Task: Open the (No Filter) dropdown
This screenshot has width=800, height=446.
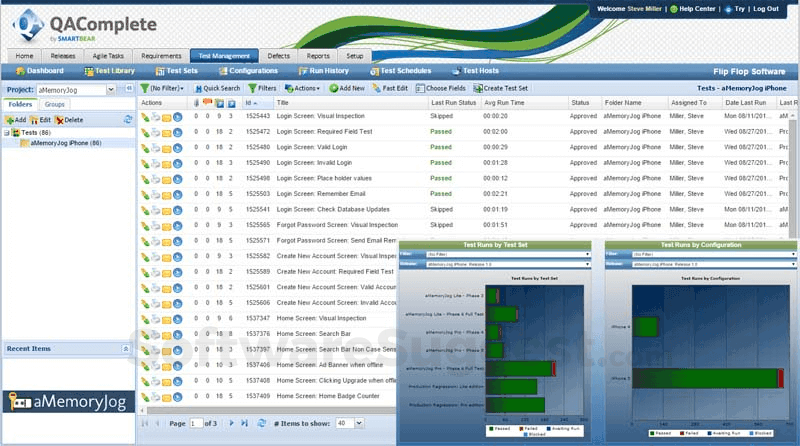Action: (x=162, y=88)
